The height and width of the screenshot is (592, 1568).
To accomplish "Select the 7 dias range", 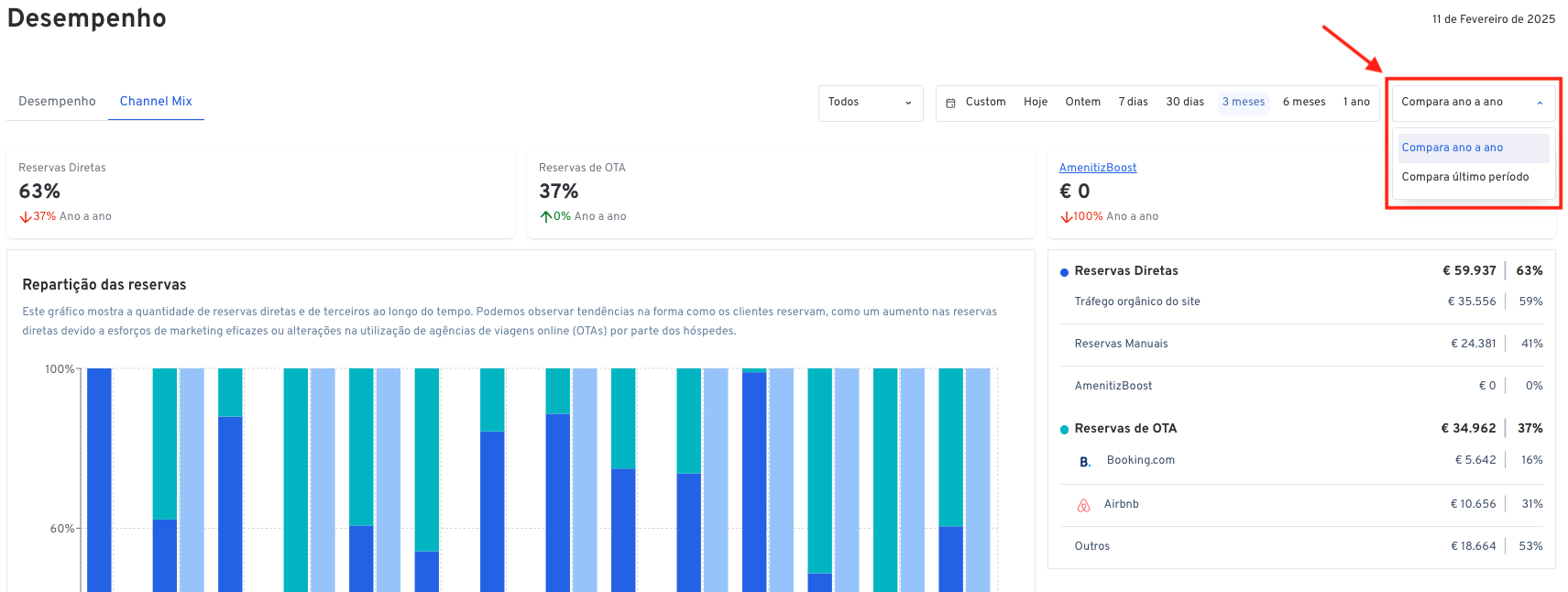I will coord(1133,103).
